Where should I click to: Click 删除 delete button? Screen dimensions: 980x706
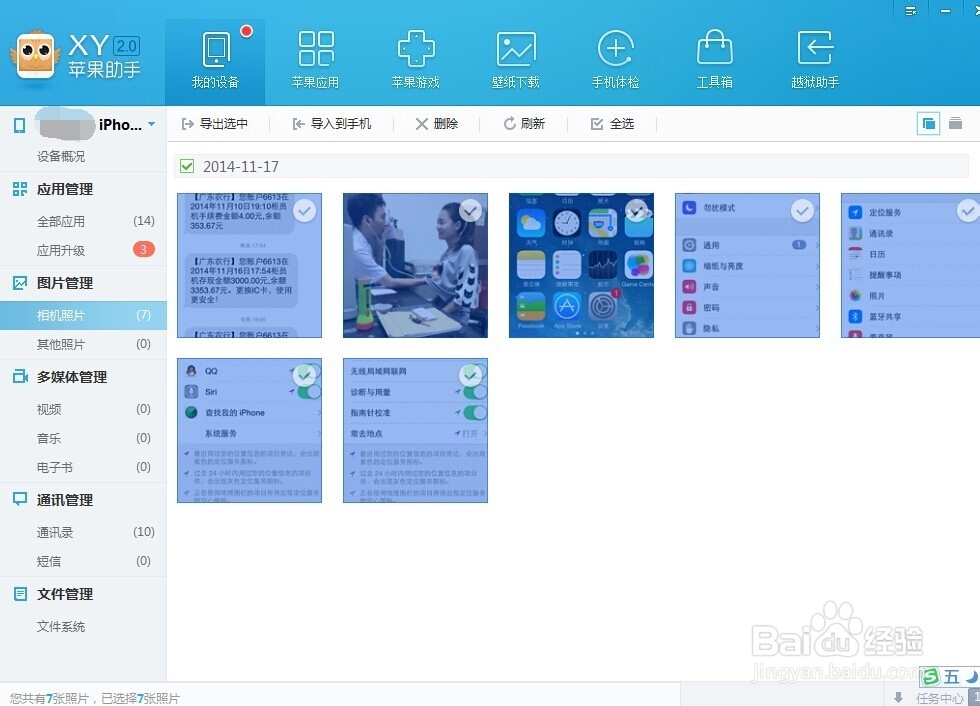click(437, 124)
